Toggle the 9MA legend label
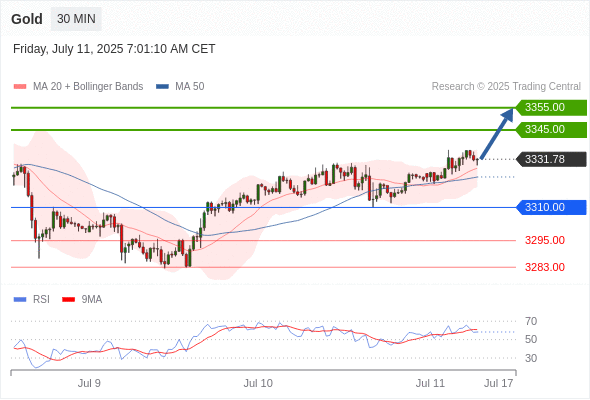 point(92,300)
